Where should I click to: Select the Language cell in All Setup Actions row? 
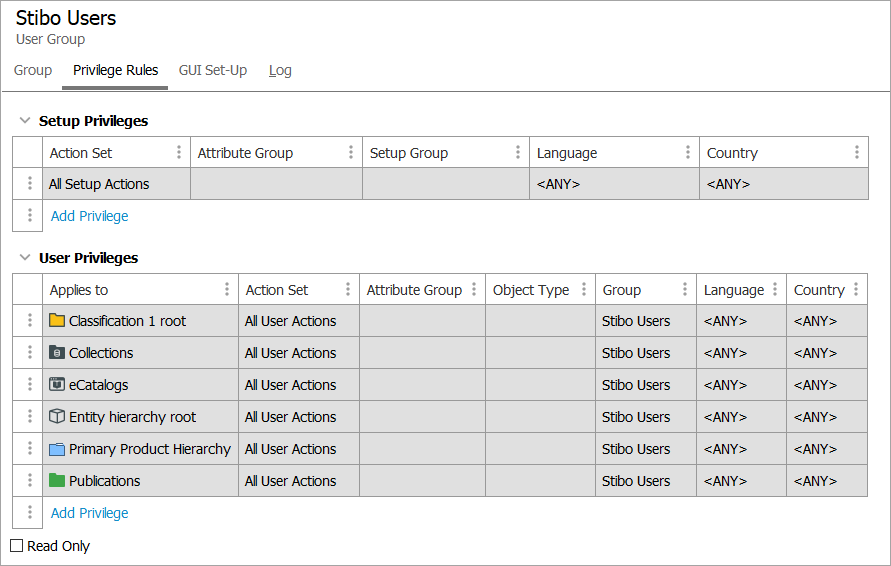pyautogui.click(x=613, y=184)
